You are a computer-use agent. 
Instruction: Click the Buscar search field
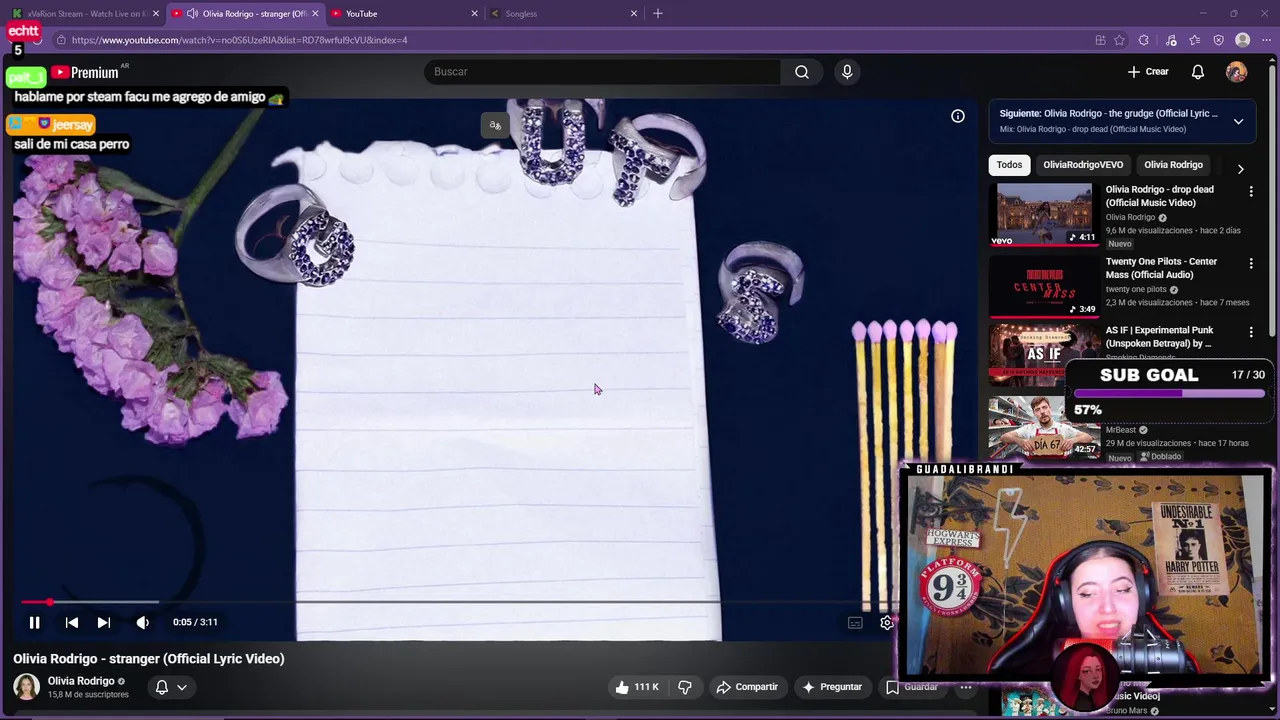(x=603, y=72)
